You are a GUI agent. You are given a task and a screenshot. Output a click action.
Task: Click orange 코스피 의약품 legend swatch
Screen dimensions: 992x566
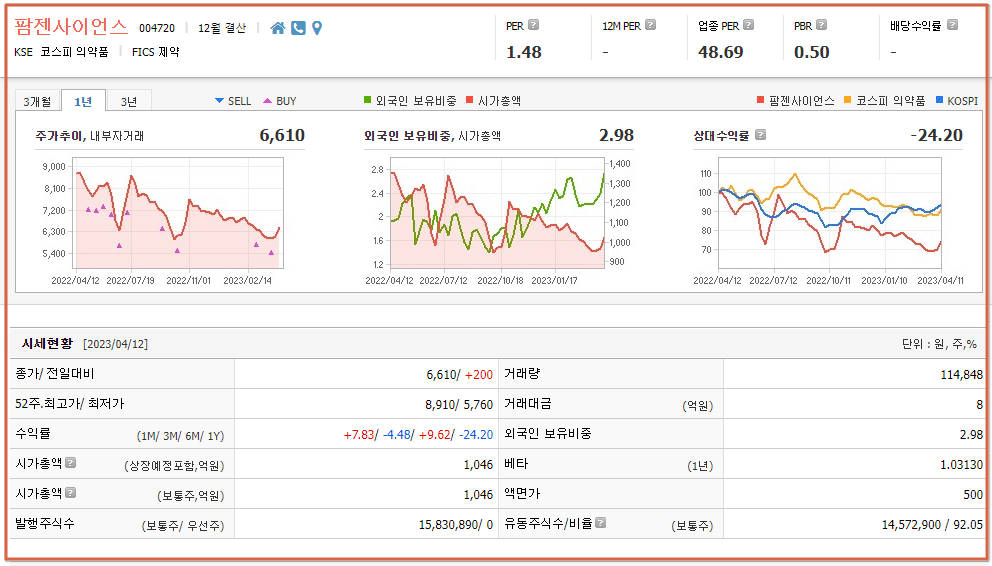[848, 100]
